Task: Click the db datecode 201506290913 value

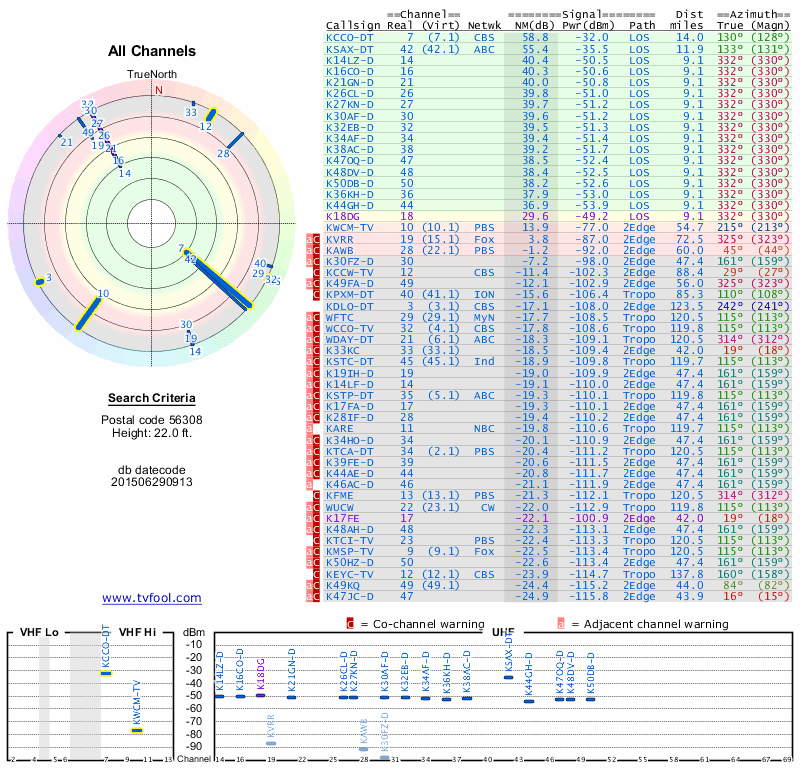Action: 152,482
